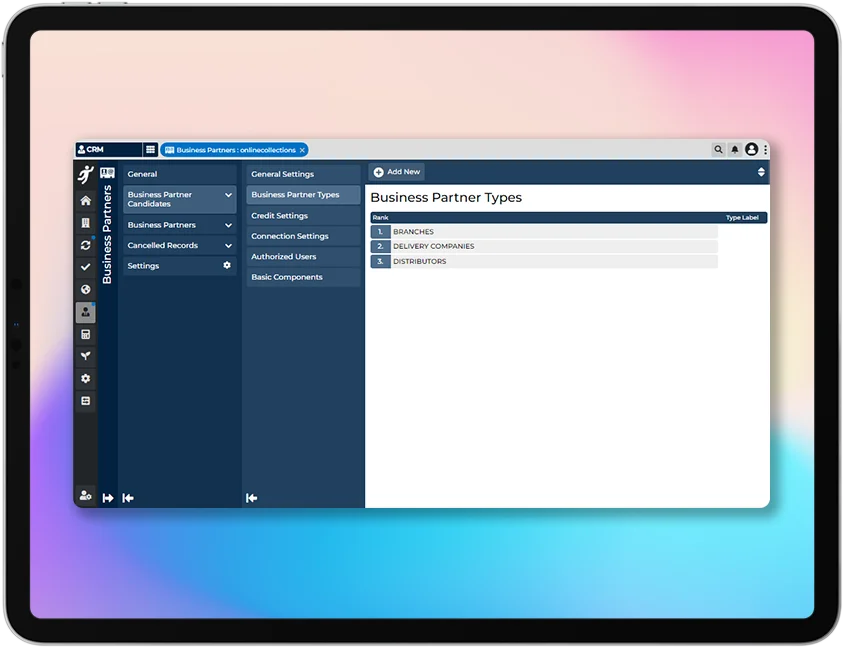Click the checkmark icon in sidebar

pos(86,267)
